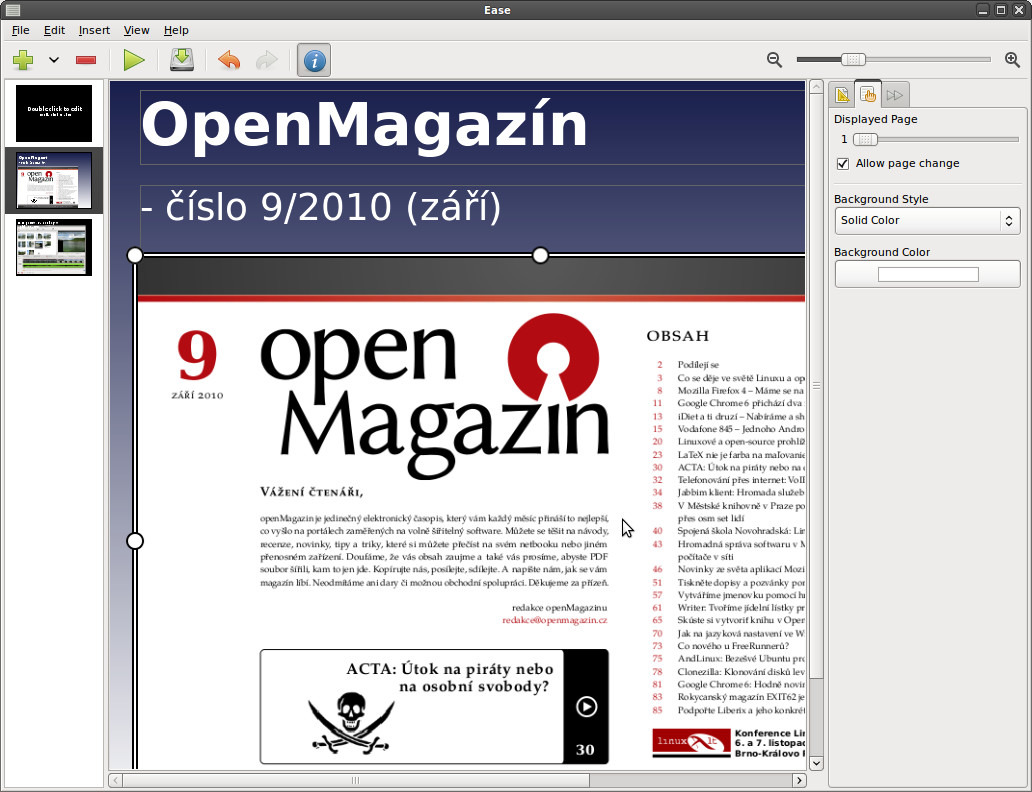The image size is (1032, 792).
Task: Click the pirate skull image in the ACTA box
Action: pos(351,723)
